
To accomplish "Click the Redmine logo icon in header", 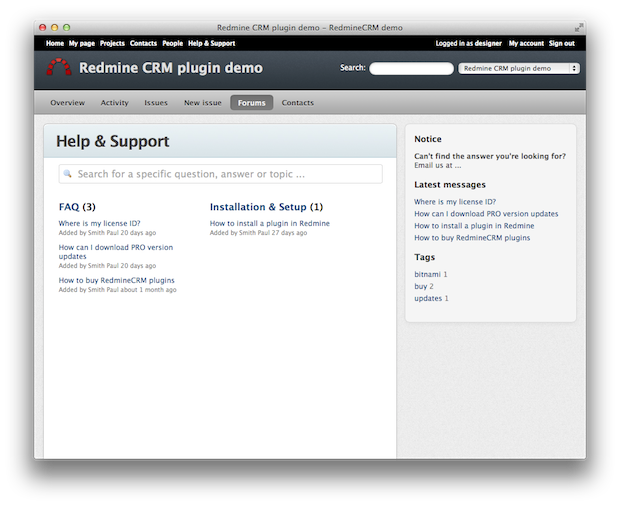I will tap(59, 69).
